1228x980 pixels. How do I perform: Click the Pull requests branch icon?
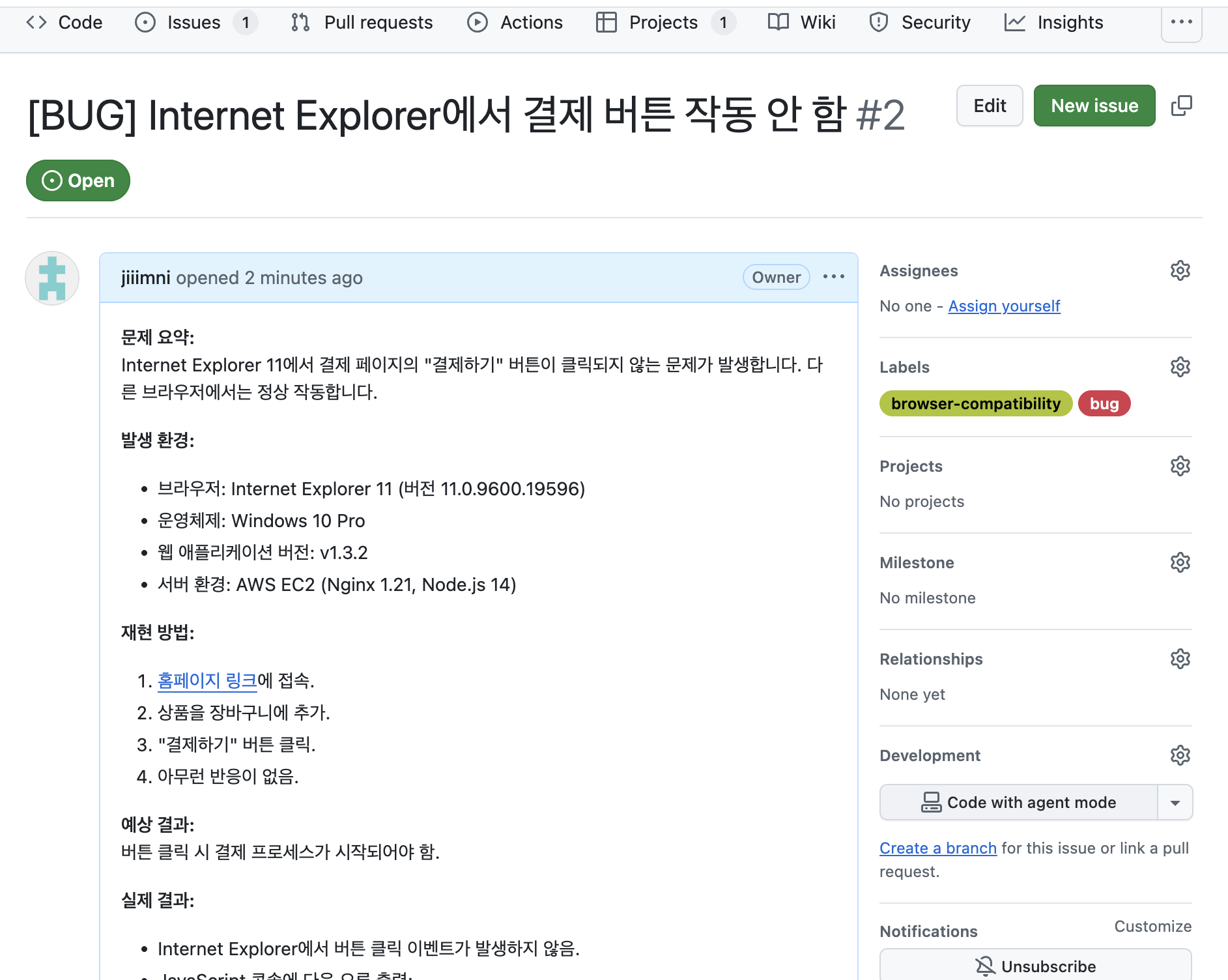(300, 23)
